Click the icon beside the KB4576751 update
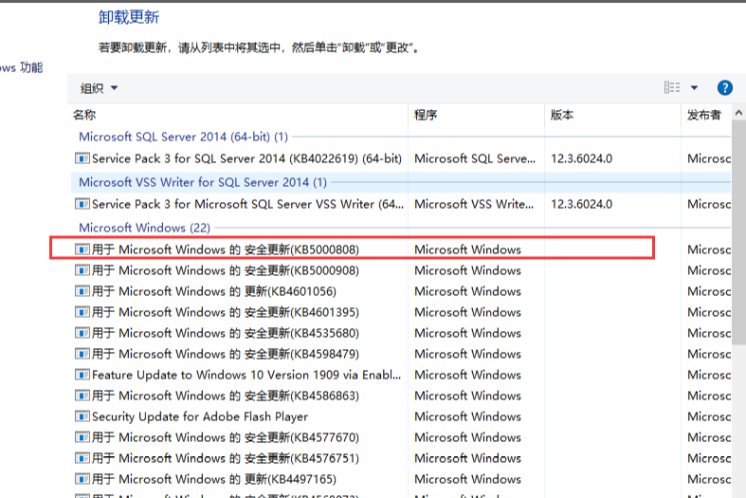746x498 pixels. [x=82, y=458]
